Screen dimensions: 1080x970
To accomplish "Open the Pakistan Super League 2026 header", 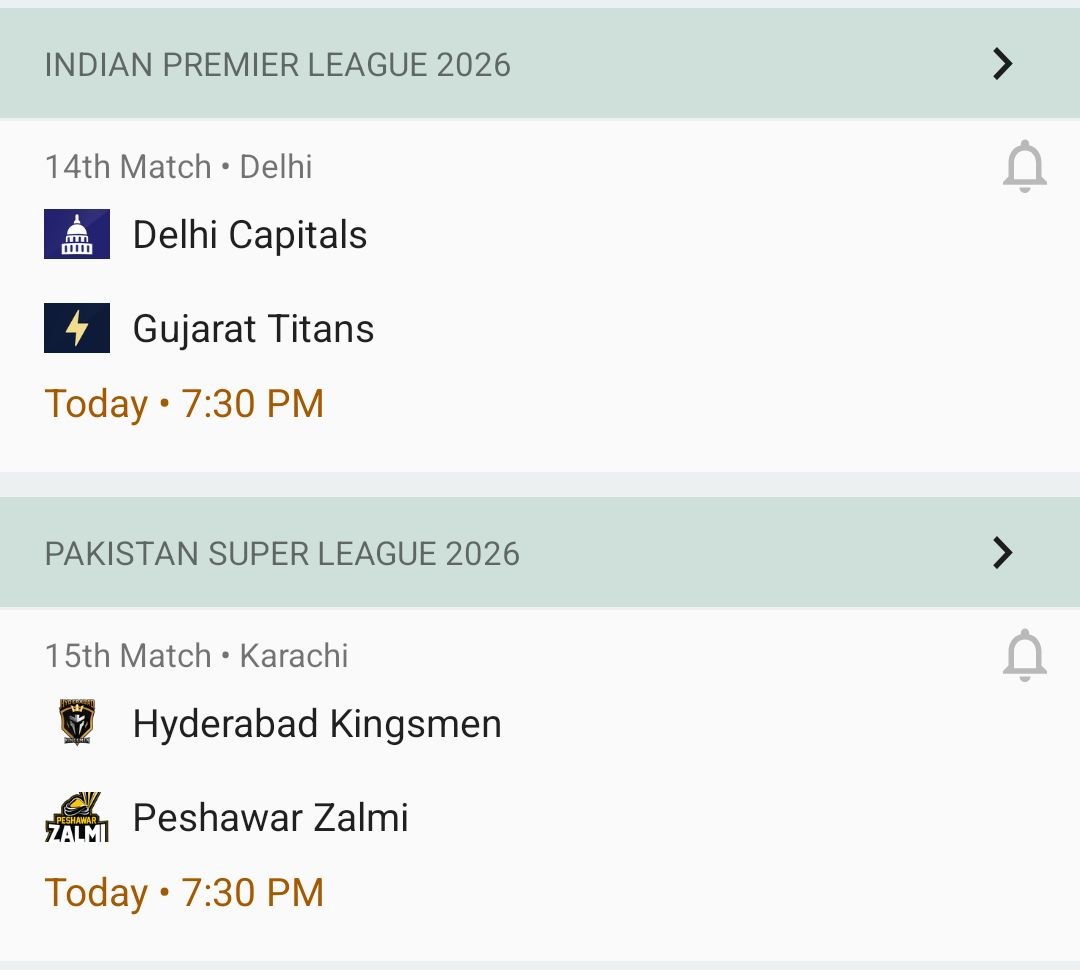I will (x=282, y=553).
